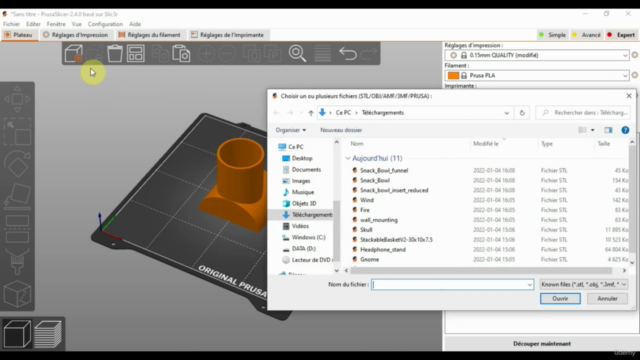Switch to sliced layers preview view
The width and height of the screenshot is (640, 360).
48,333
